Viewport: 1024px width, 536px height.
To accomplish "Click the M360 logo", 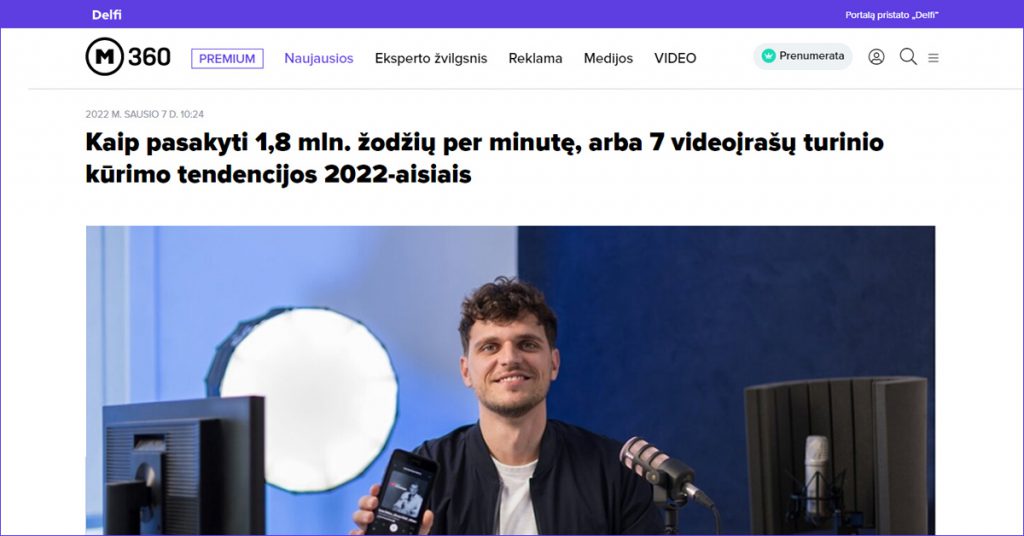I will 128,57.
